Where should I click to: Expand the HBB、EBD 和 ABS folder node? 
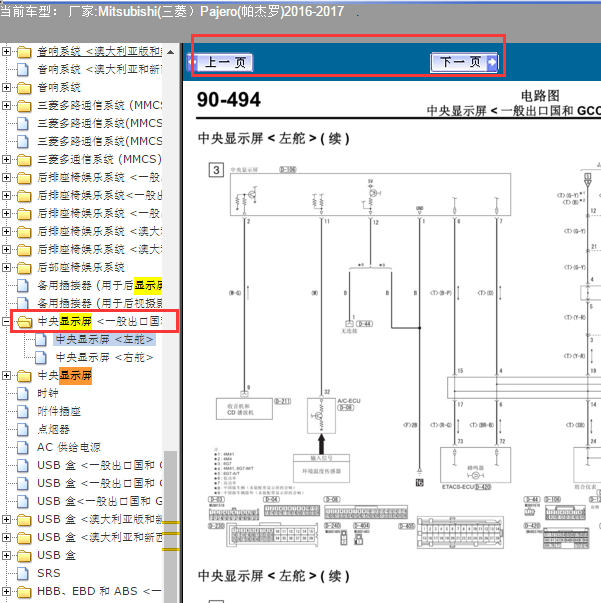click(6, 591)
